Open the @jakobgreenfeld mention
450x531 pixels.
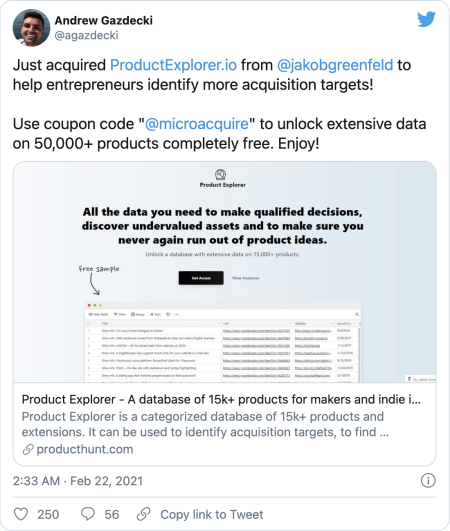[335, 65]
